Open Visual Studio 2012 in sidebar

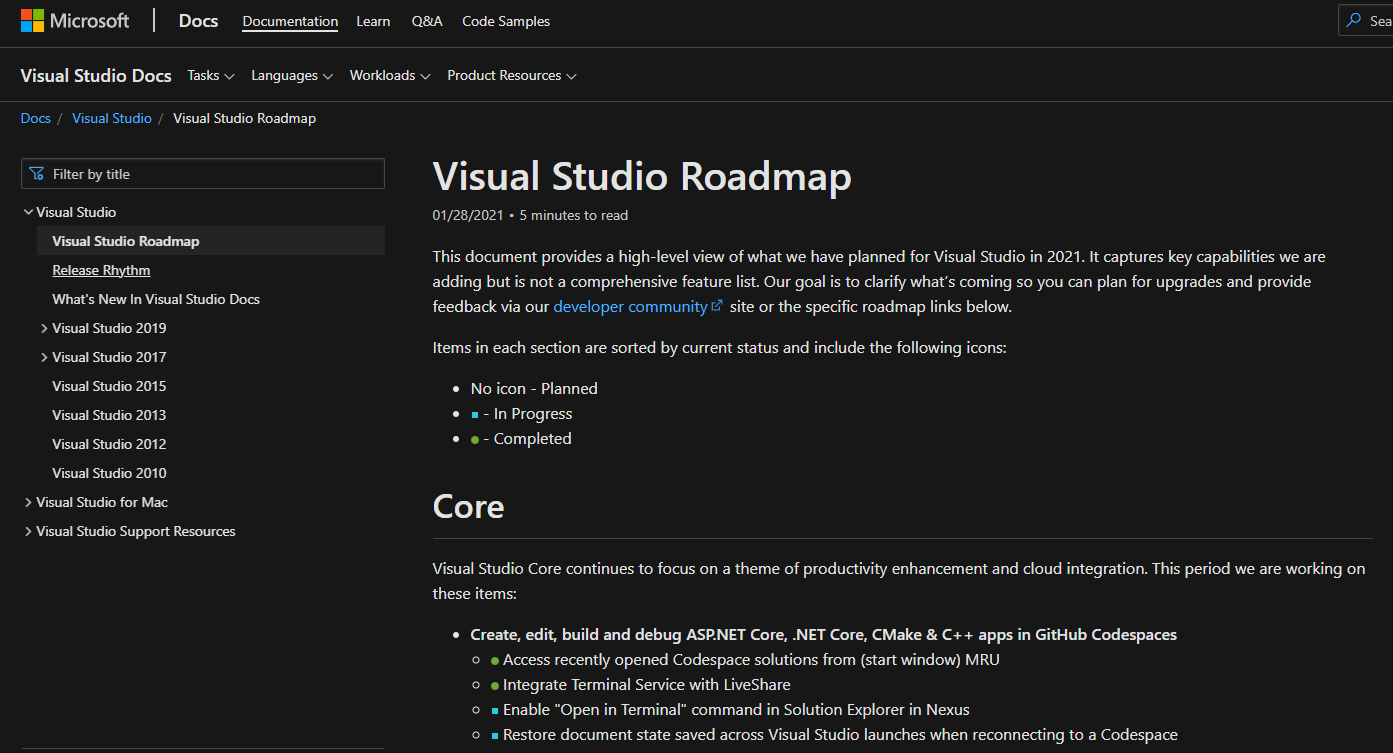point(109,444)
